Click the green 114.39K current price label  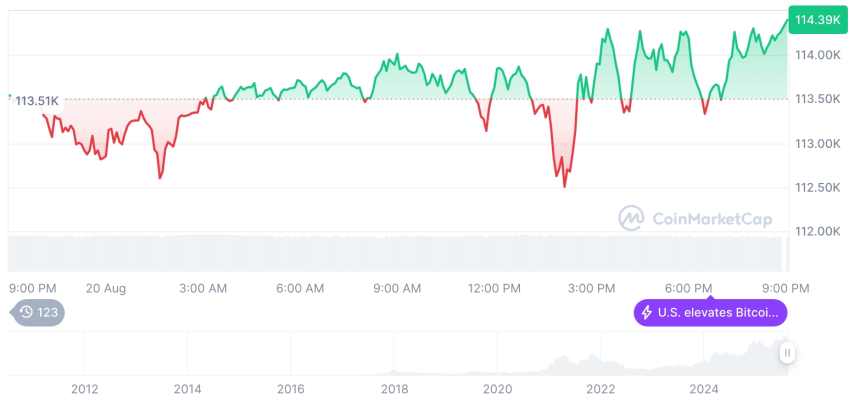[x=816, y=20]
